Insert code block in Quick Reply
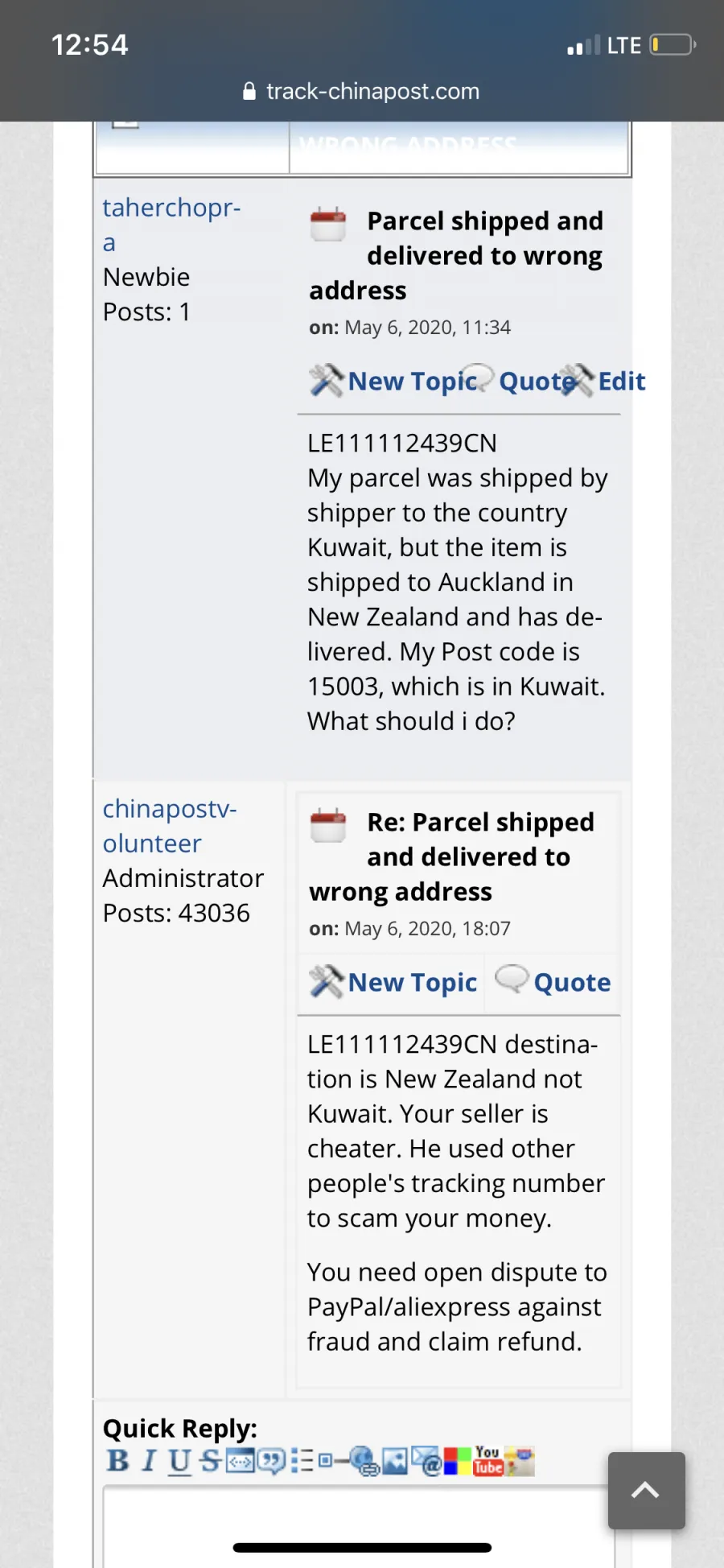Screen dimensions: 724x1568 (241, 1459)
